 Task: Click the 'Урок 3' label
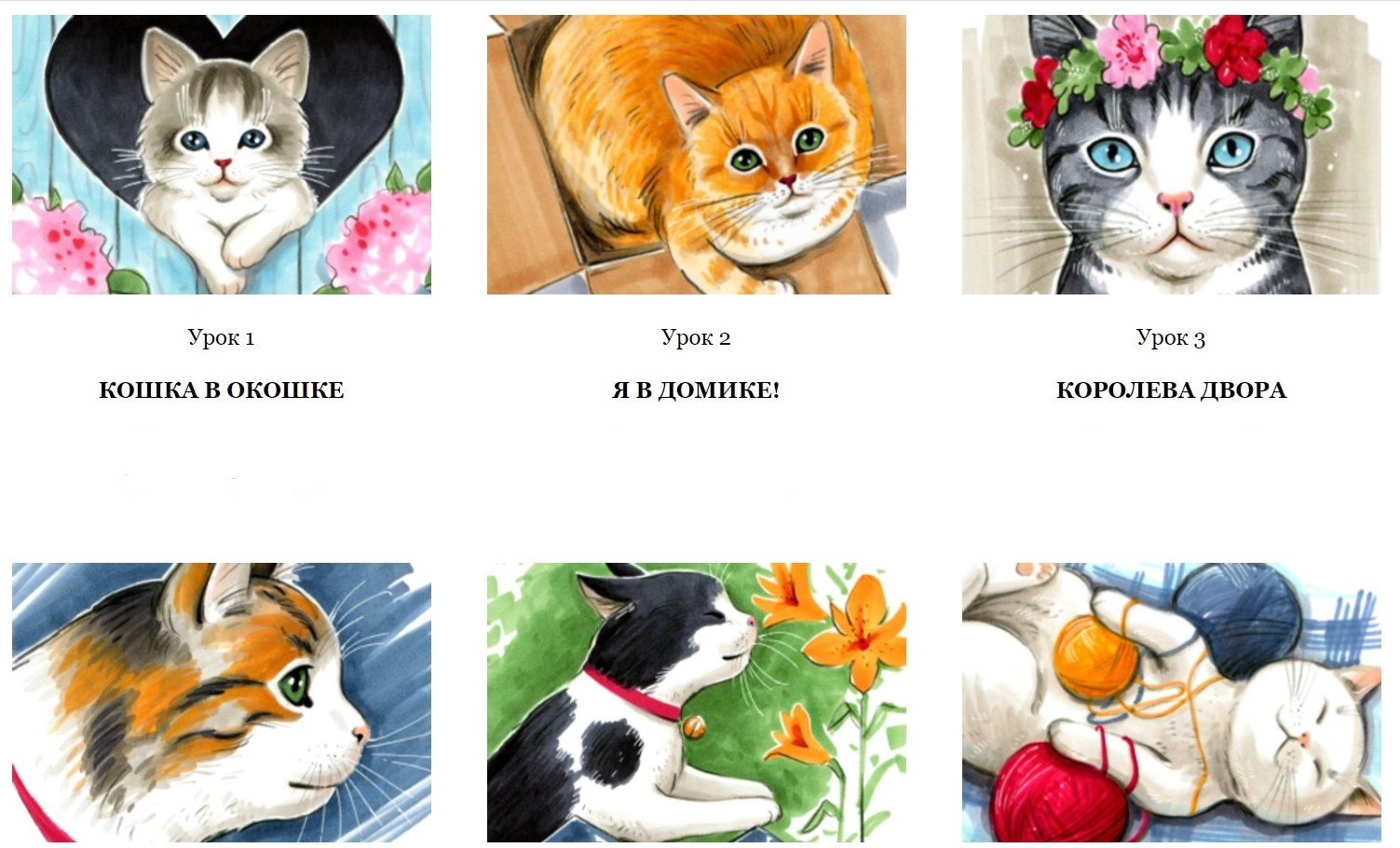[1172, 337]
